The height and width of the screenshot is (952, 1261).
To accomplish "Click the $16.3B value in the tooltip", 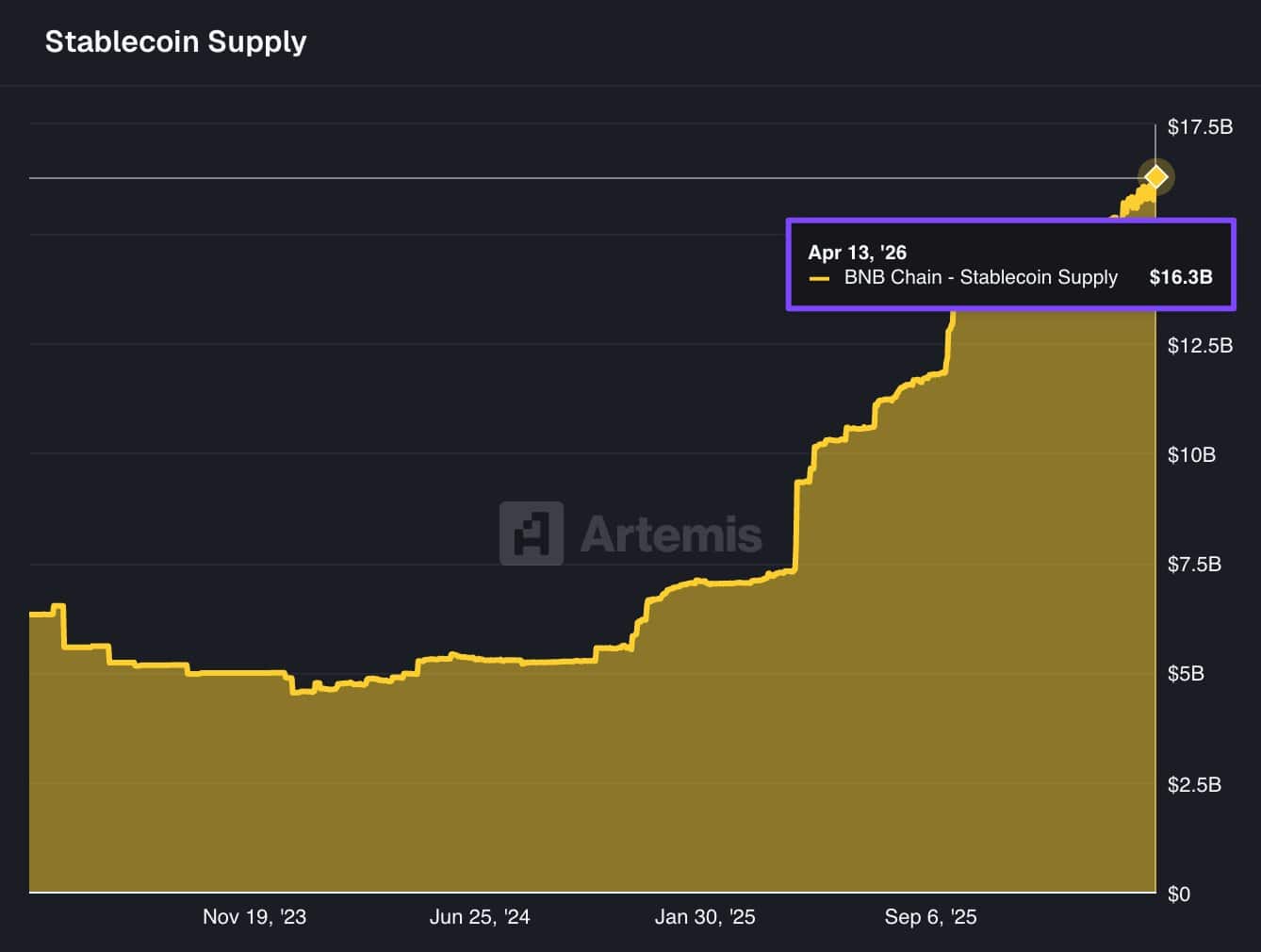I will pyautogui.click(x=1180, y=277).
